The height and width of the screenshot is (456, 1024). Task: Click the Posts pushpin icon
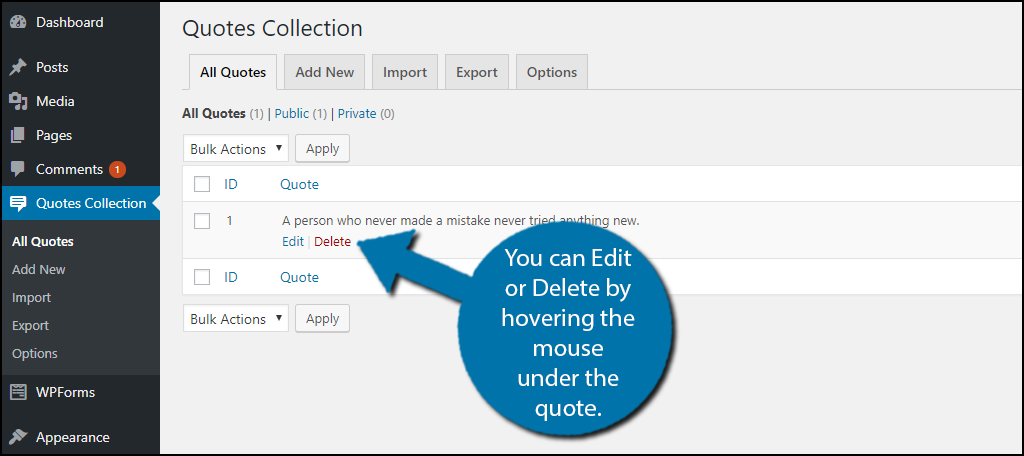(x=18, y=67)
